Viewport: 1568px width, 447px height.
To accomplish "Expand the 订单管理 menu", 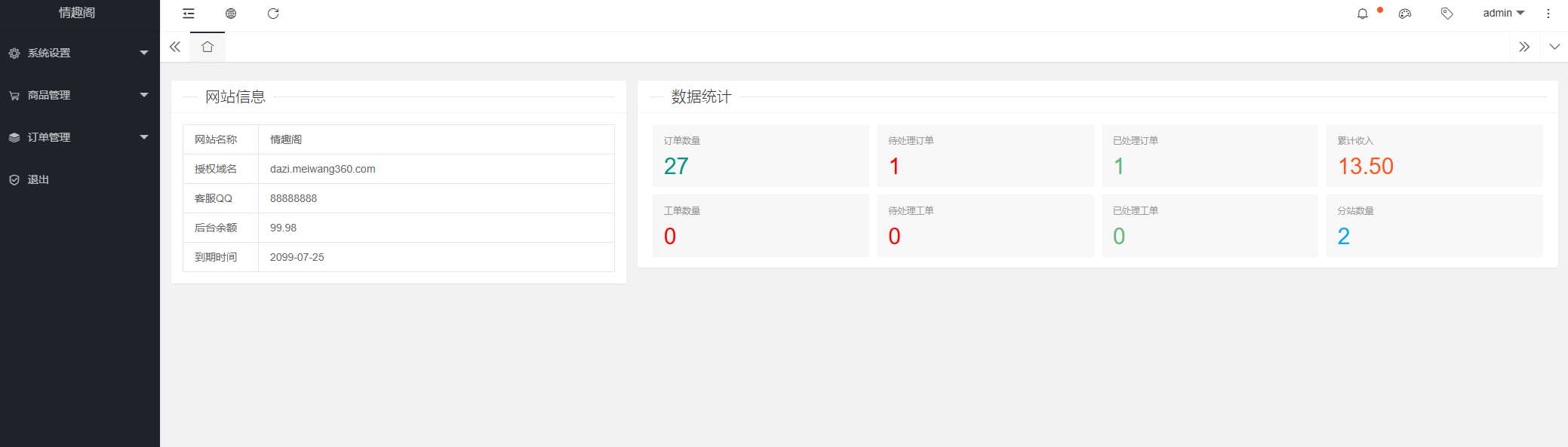I will pos(79,137).
